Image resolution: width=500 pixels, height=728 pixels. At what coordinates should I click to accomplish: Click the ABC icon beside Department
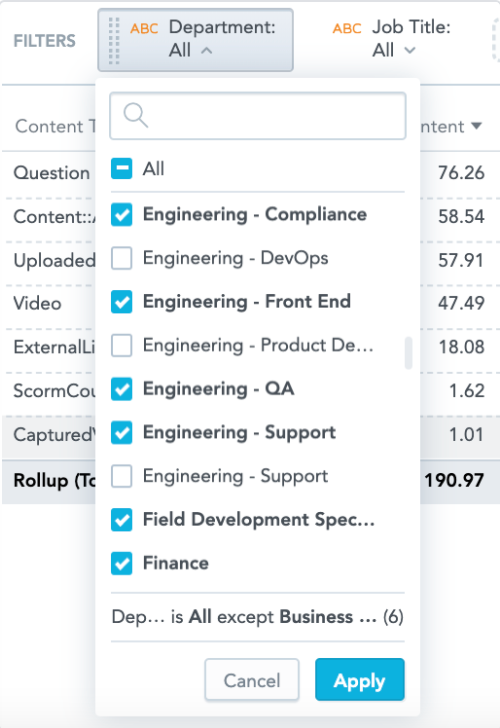click(x=144, y=29)
